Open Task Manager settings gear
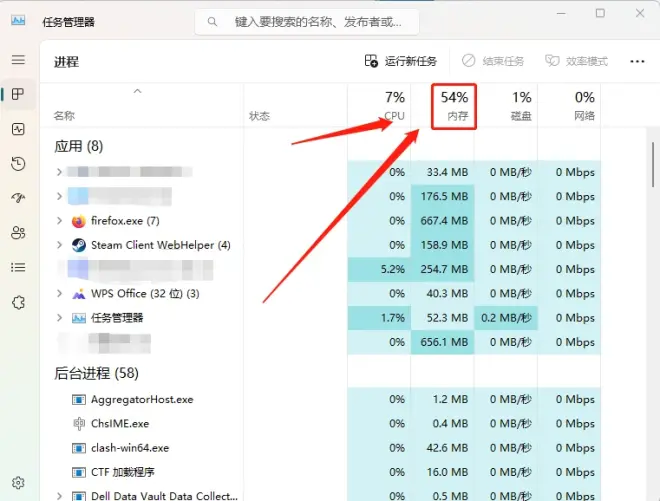The image size is (660, 501). pyautogui.click(x=18, y=483)
